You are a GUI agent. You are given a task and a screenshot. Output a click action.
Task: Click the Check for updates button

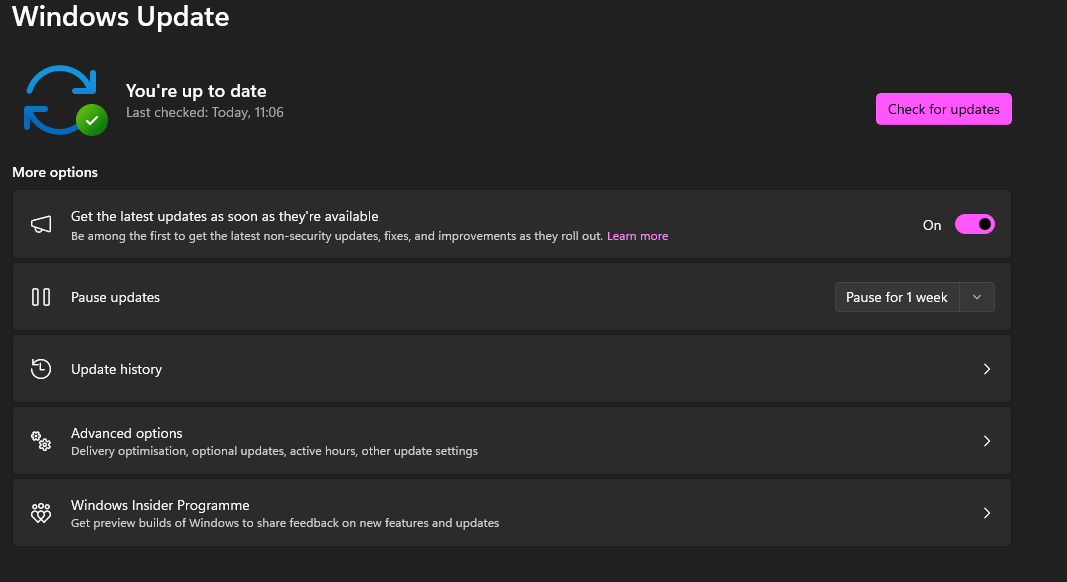coord(943,109)
